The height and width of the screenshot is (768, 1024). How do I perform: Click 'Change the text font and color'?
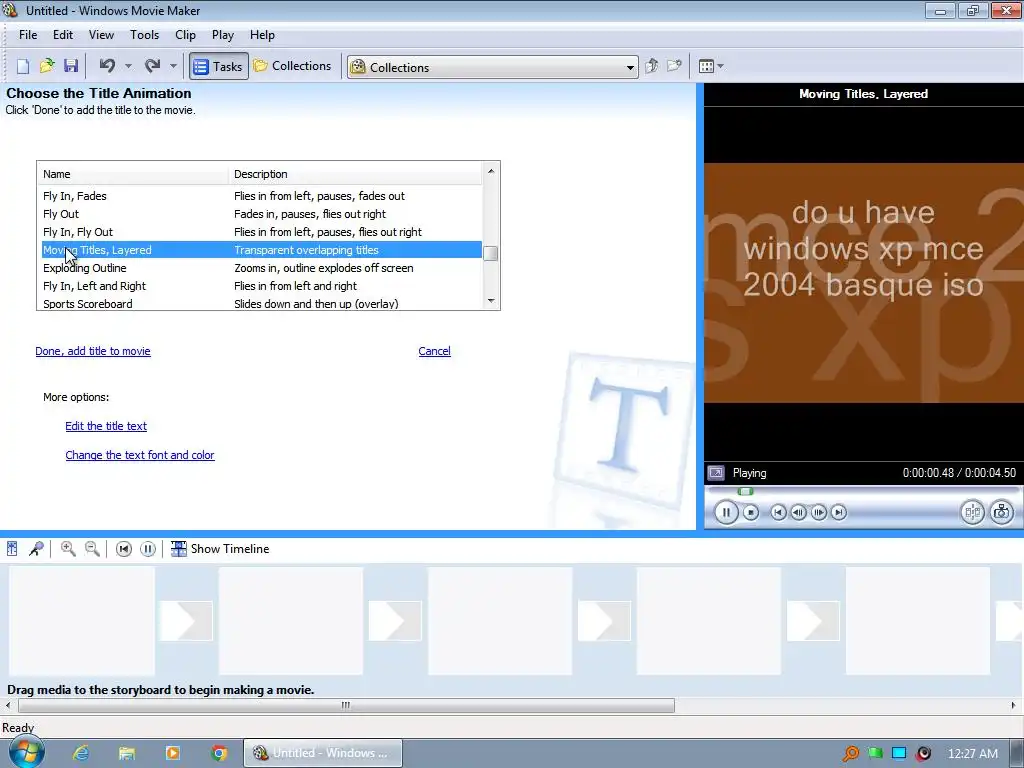tap(140, 455)
